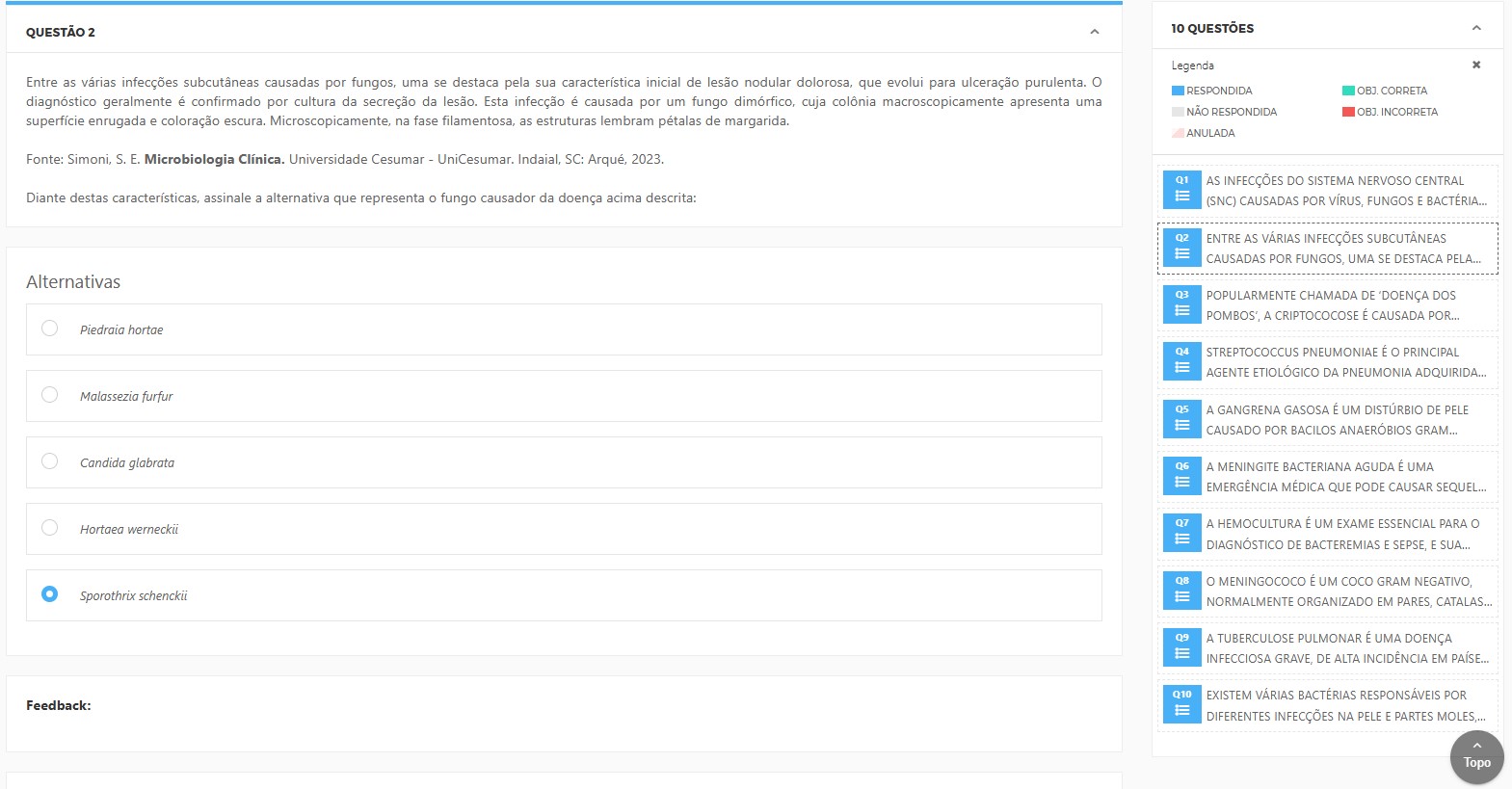
Task: Go to the hemocultura question Q7
Action: click(1345, 534)
